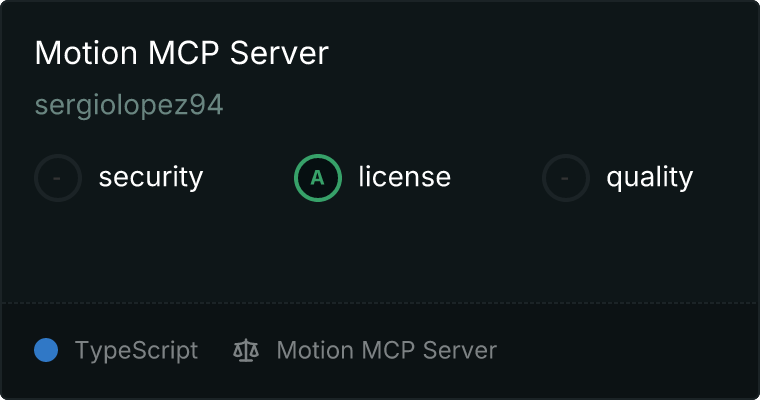Click the blank card area below the badges
This screenshot has width=760, height=400.
click(380, 252)
